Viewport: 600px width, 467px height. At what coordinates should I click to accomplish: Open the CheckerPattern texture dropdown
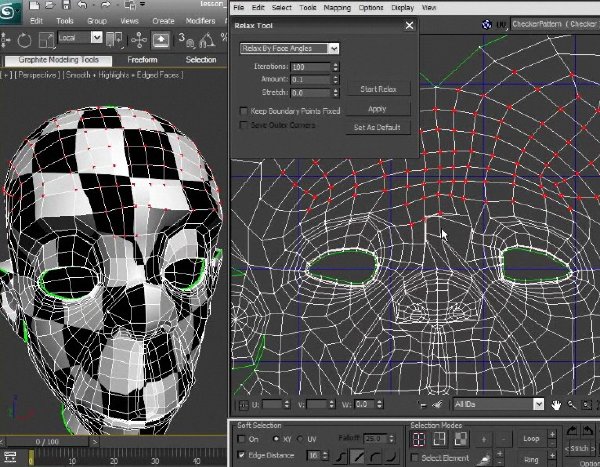(556, 24)
